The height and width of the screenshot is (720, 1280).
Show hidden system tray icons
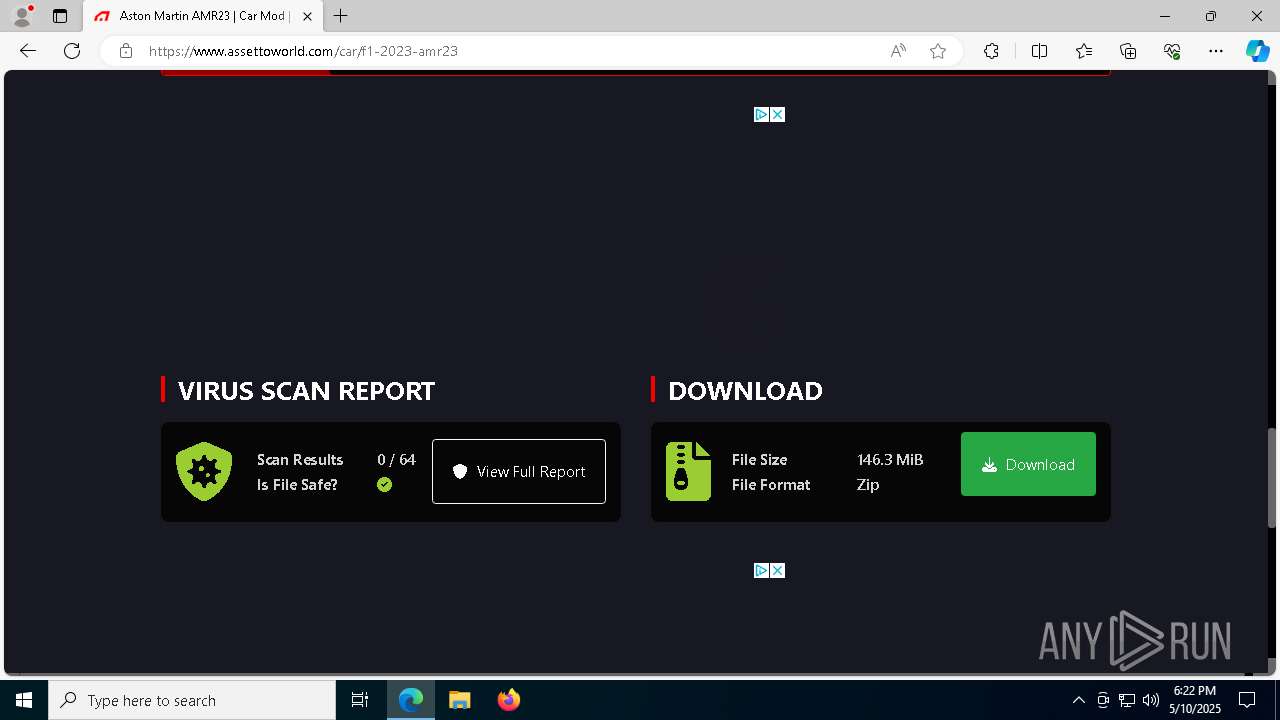(1078, 700)
